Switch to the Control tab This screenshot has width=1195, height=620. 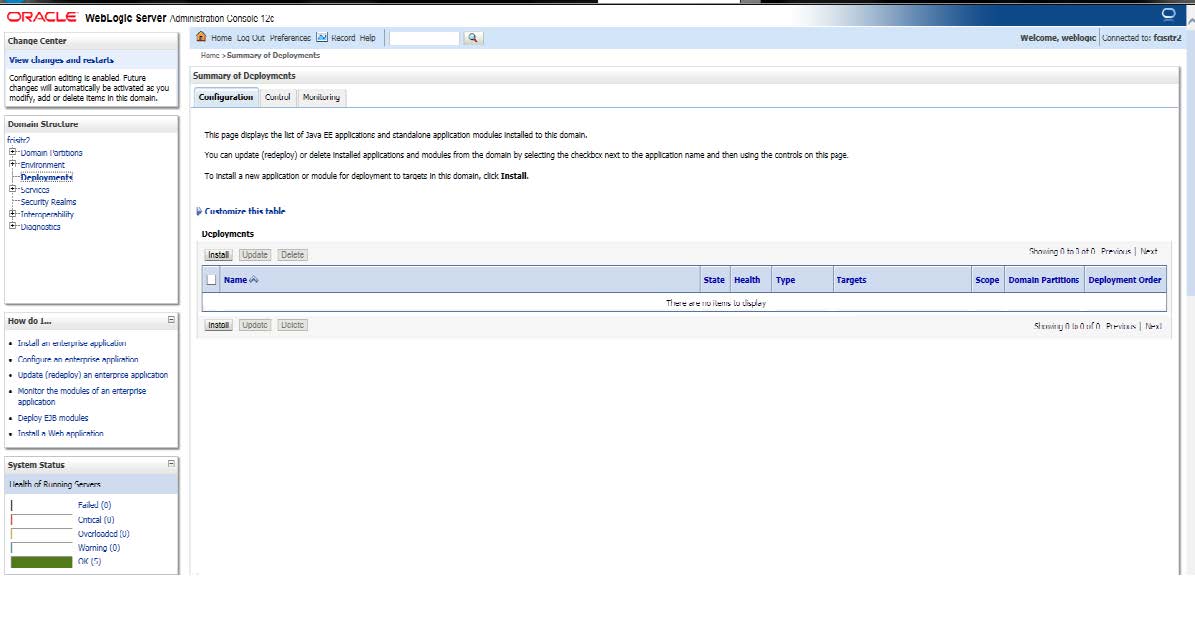[277, 97]
